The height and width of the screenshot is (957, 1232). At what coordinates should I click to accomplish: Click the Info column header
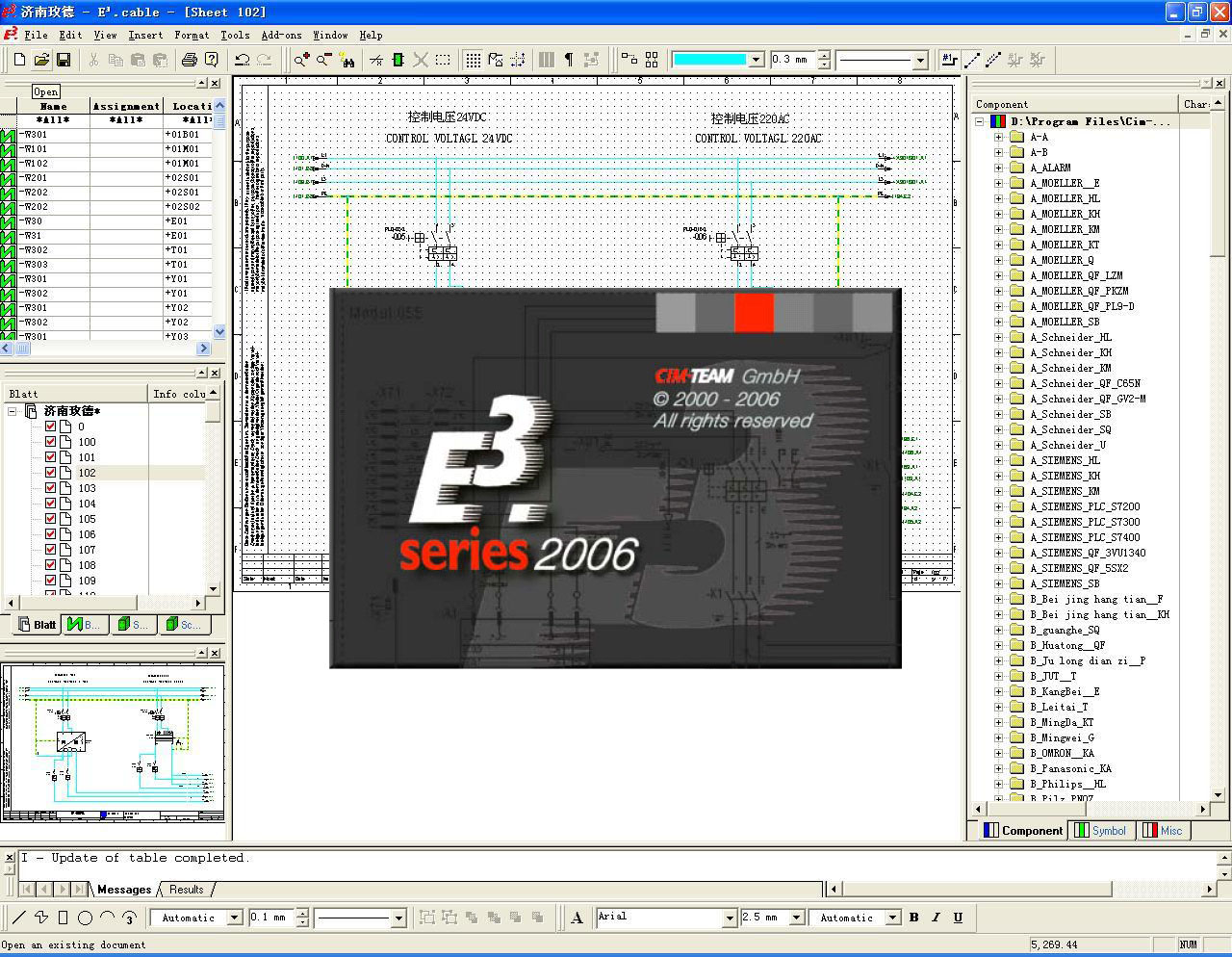[x=178, y=394]
